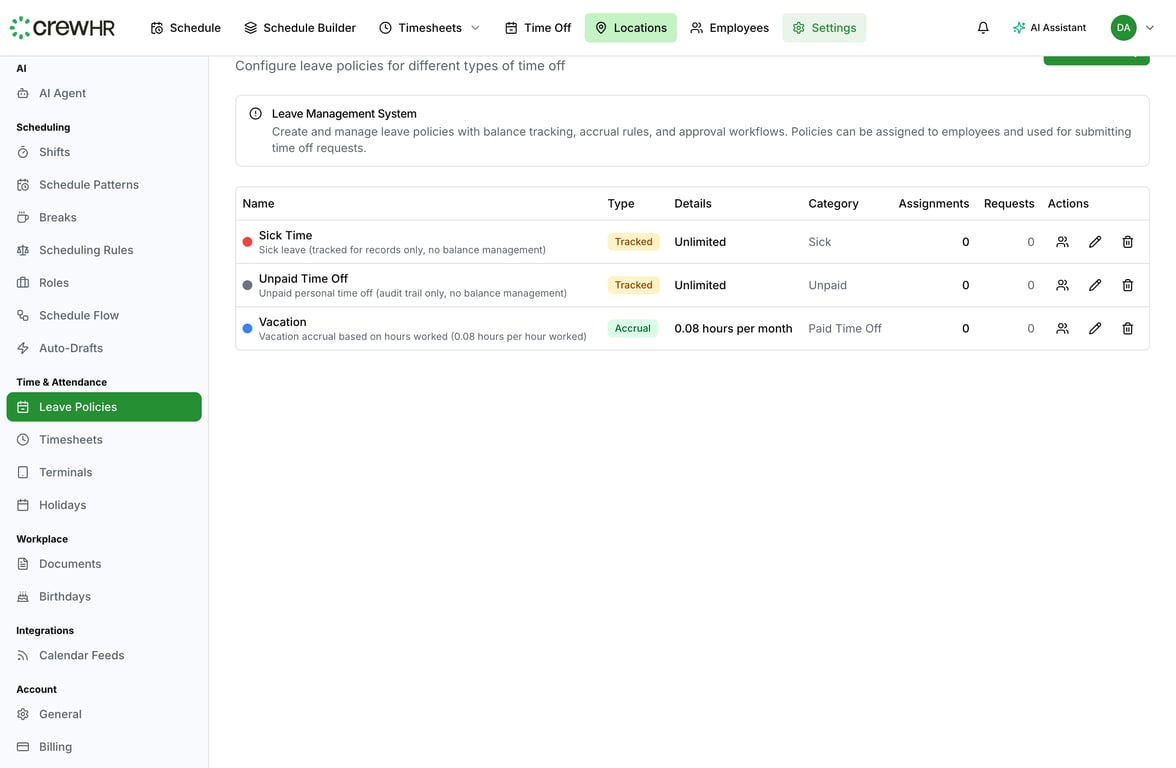Open the Employees tab
The image size is (1176, 768).
click(730, 28)
